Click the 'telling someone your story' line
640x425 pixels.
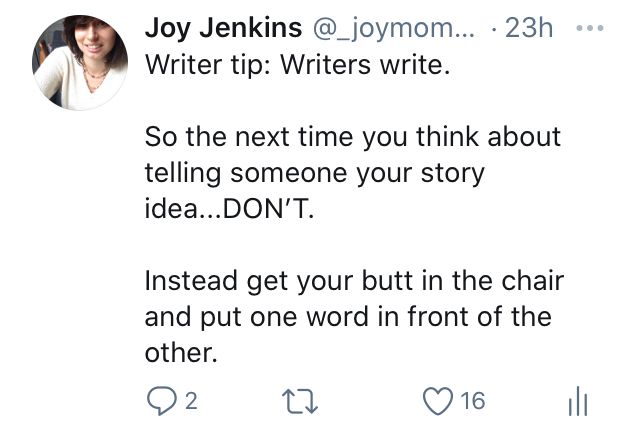(315, 174)
